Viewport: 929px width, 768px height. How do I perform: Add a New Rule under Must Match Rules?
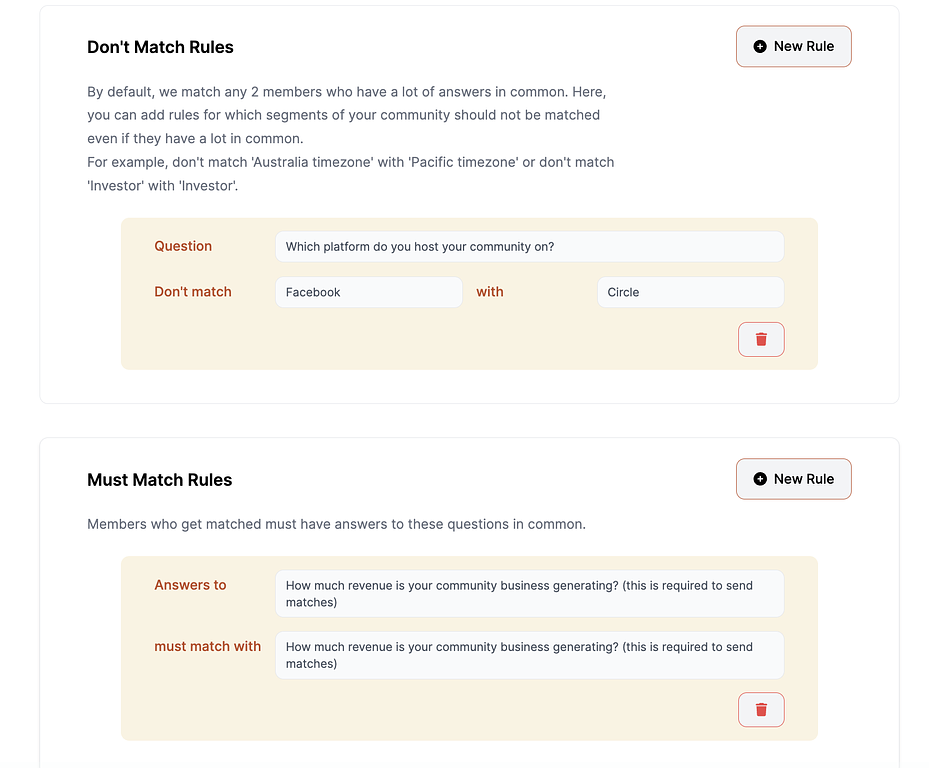(x=793, y=479)
